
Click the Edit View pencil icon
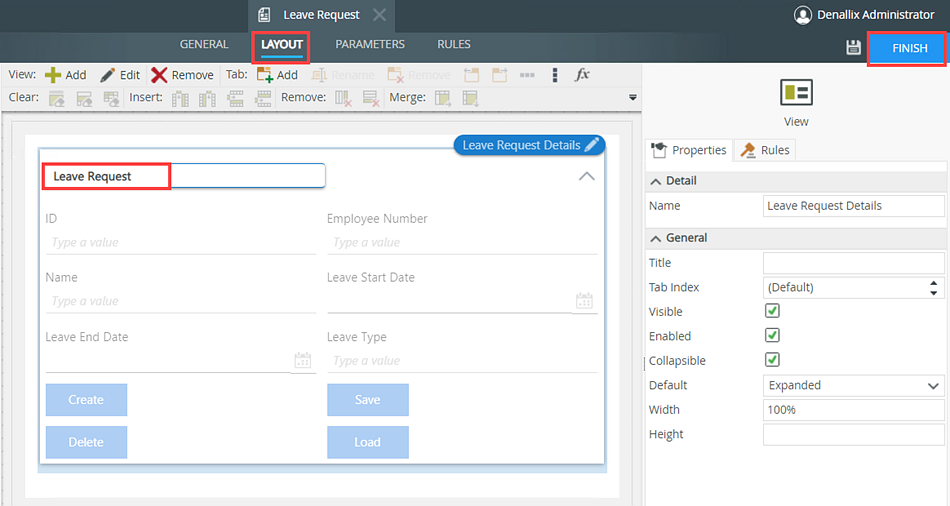click(108, 75)
